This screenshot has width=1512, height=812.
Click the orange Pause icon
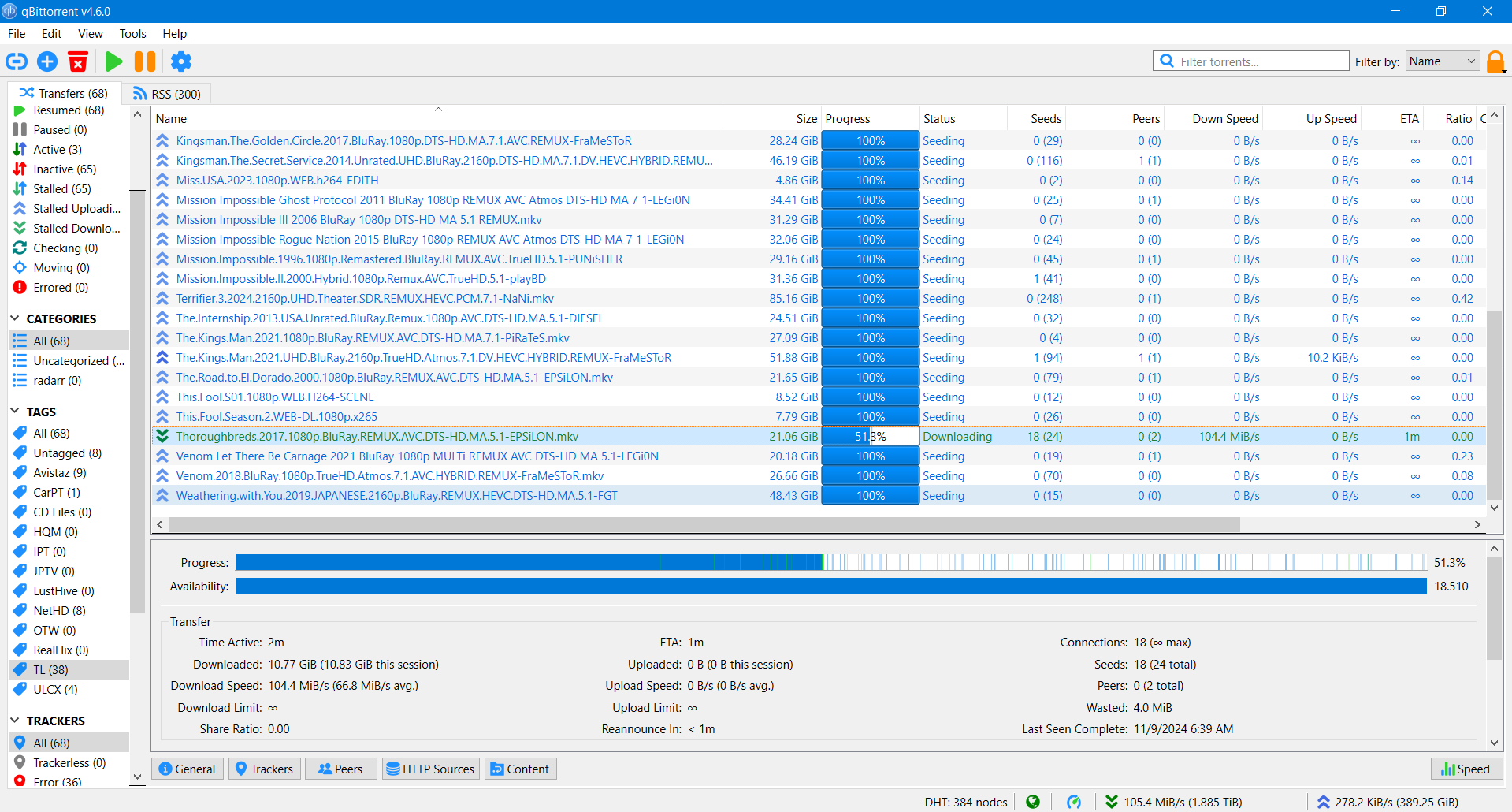coord(145,61)
